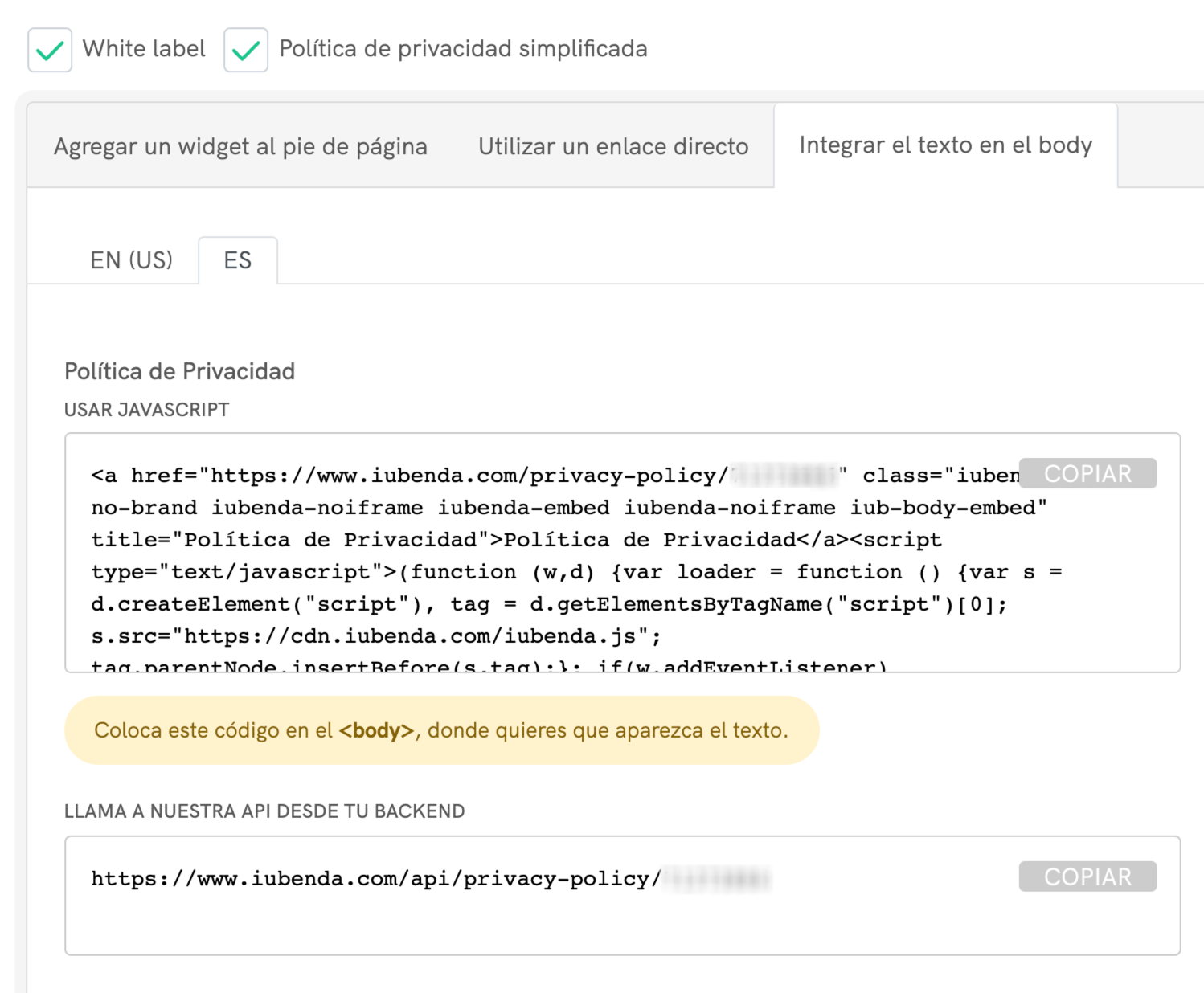Screen dimensions: 1204x993
Task: Click the iubenda API privacy-policy URL text
Action: [375, 879]
